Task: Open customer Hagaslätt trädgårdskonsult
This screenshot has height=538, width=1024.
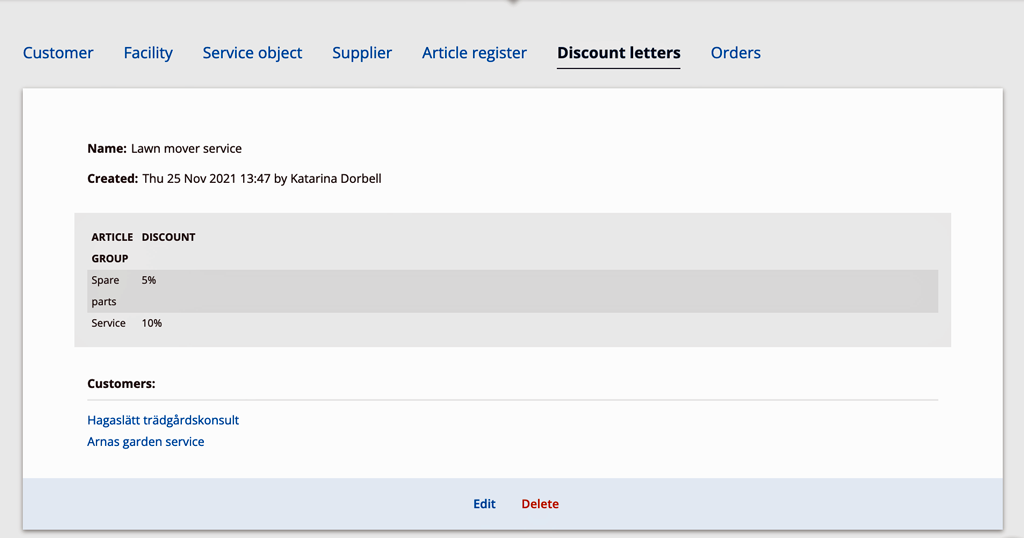Action: point(163,420)
